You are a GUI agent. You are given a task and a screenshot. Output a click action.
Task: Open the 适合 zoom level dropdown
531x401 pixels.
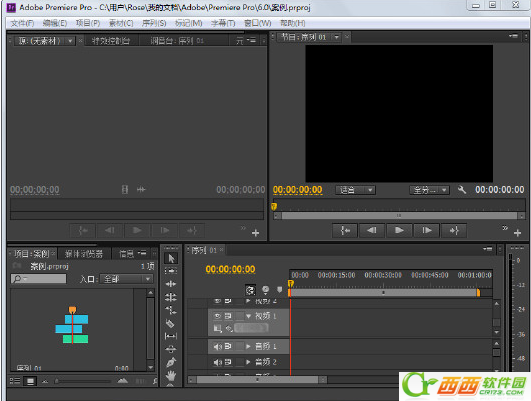pos(355,190)
